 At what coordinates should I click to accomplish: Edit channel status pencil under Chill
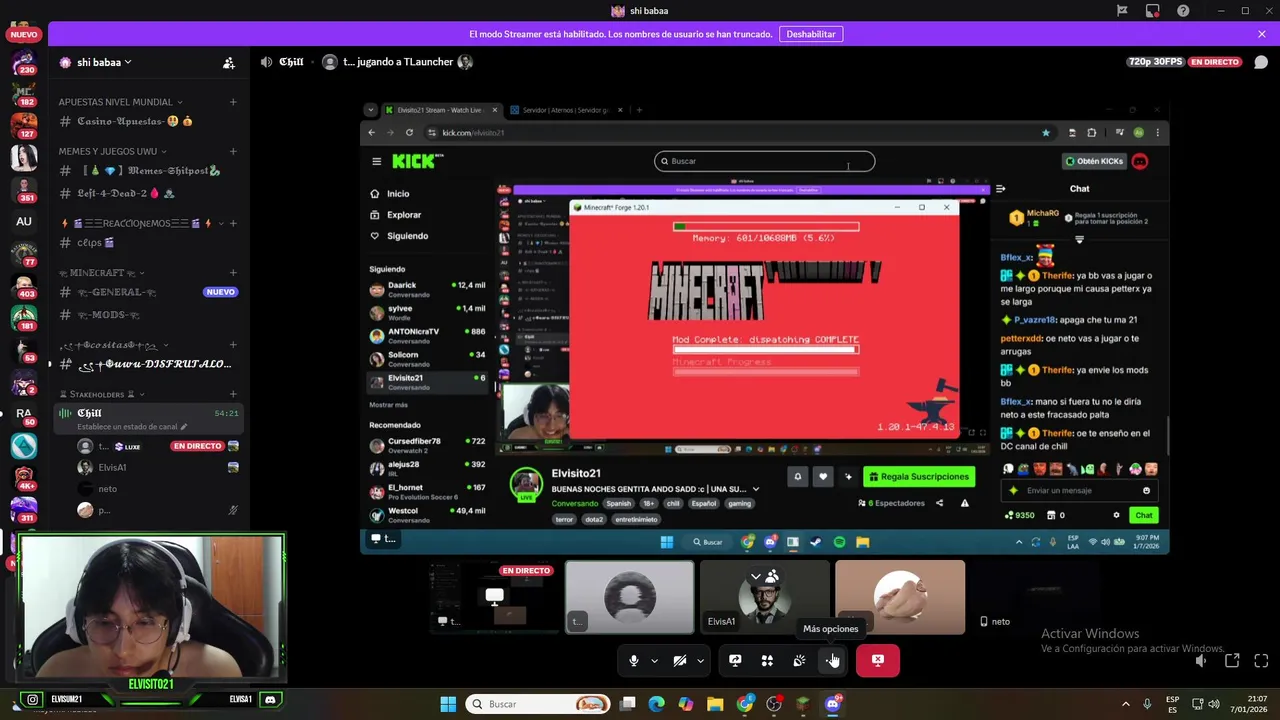coord(183,427)
